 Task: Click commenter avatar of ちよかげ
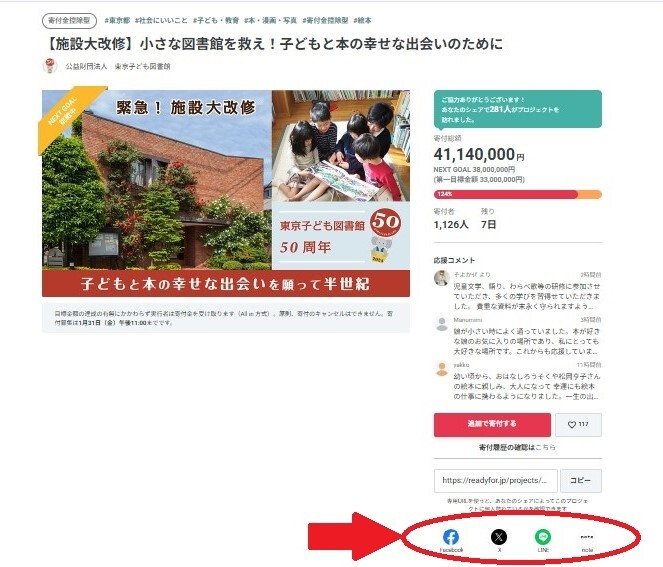click(442, 278)
